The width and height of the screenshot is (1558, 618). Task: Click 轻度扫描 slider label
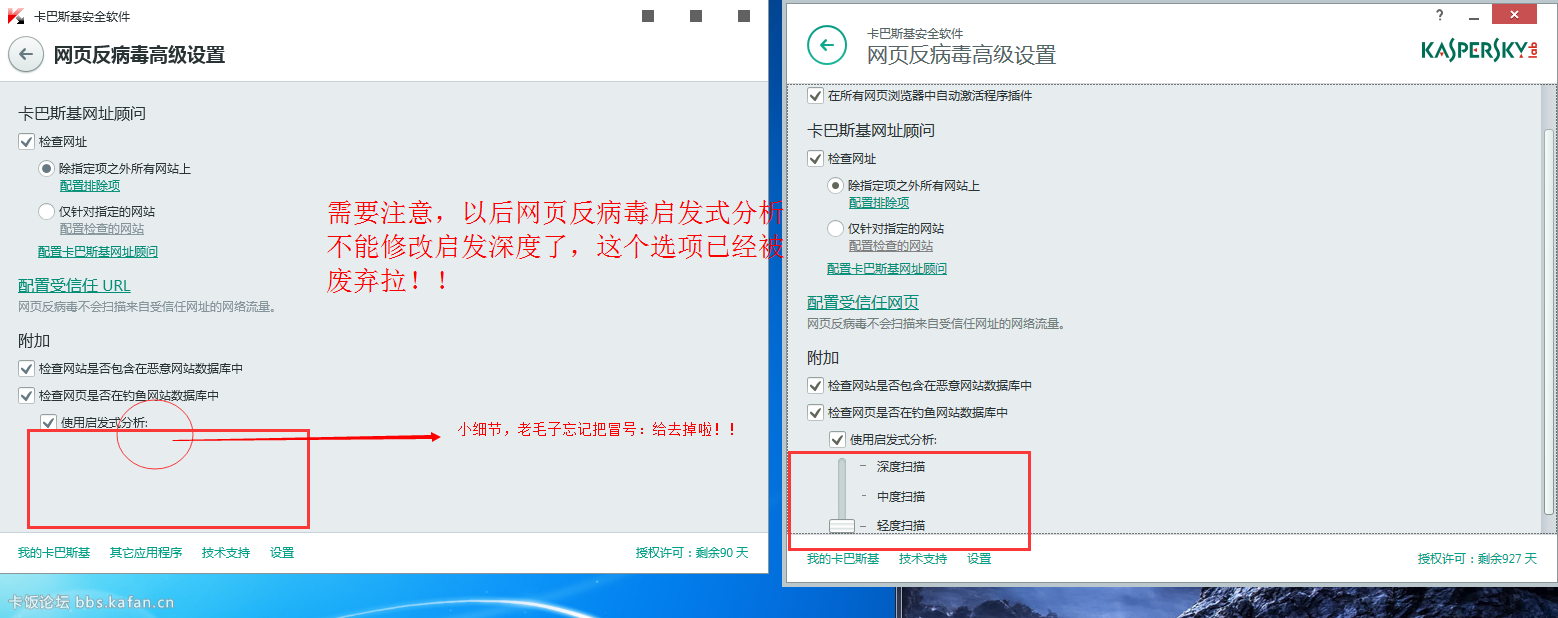(901, 526)
